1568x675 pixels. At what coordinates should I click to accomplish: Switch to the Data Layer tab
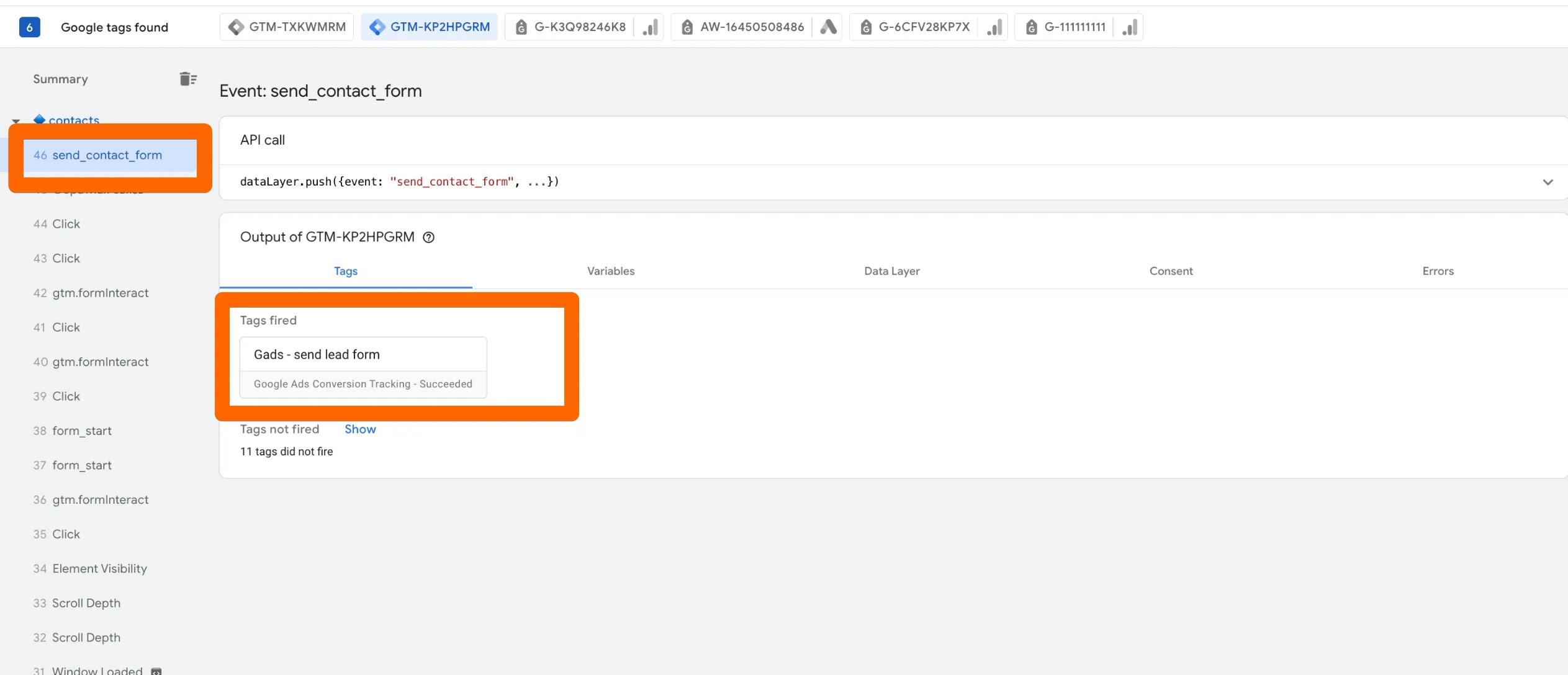[892, 271]
